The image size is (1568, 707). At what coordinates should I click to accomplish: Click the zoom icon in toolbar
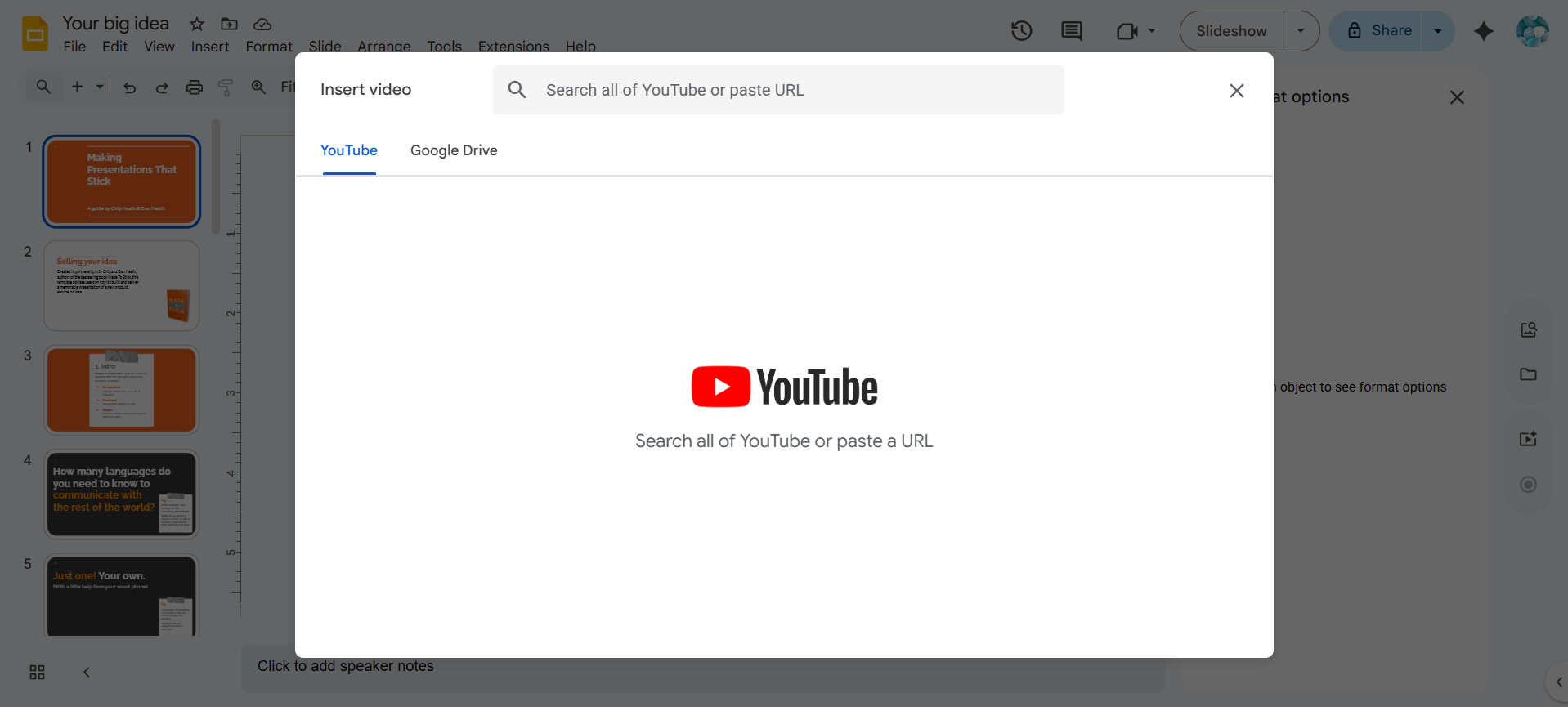258,87
